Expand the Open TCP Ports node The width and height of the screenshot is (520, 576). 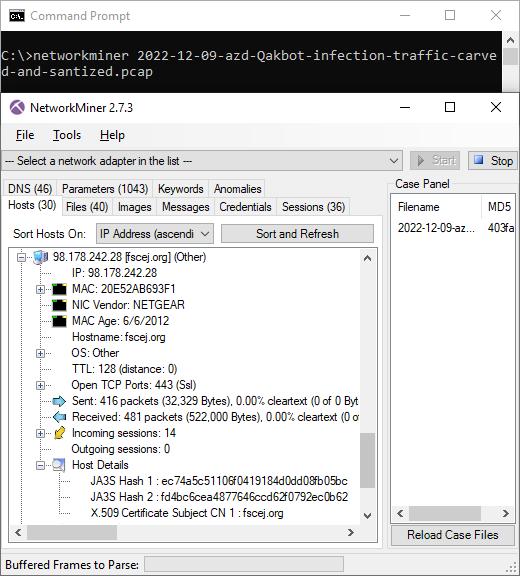(40, 385)
